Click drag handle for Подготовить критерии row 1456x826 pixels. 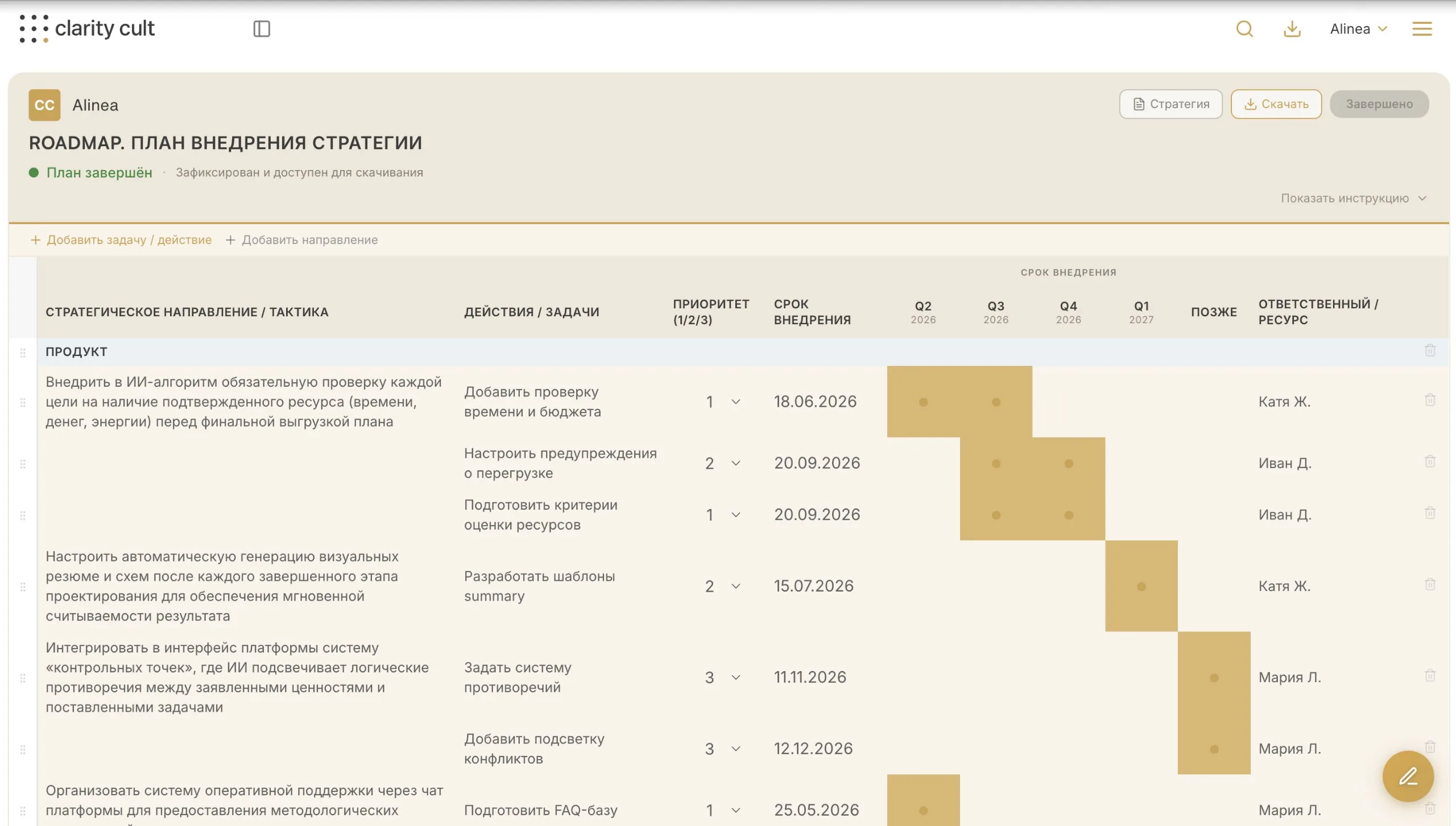pyautogui.click(x=23, y=515)
